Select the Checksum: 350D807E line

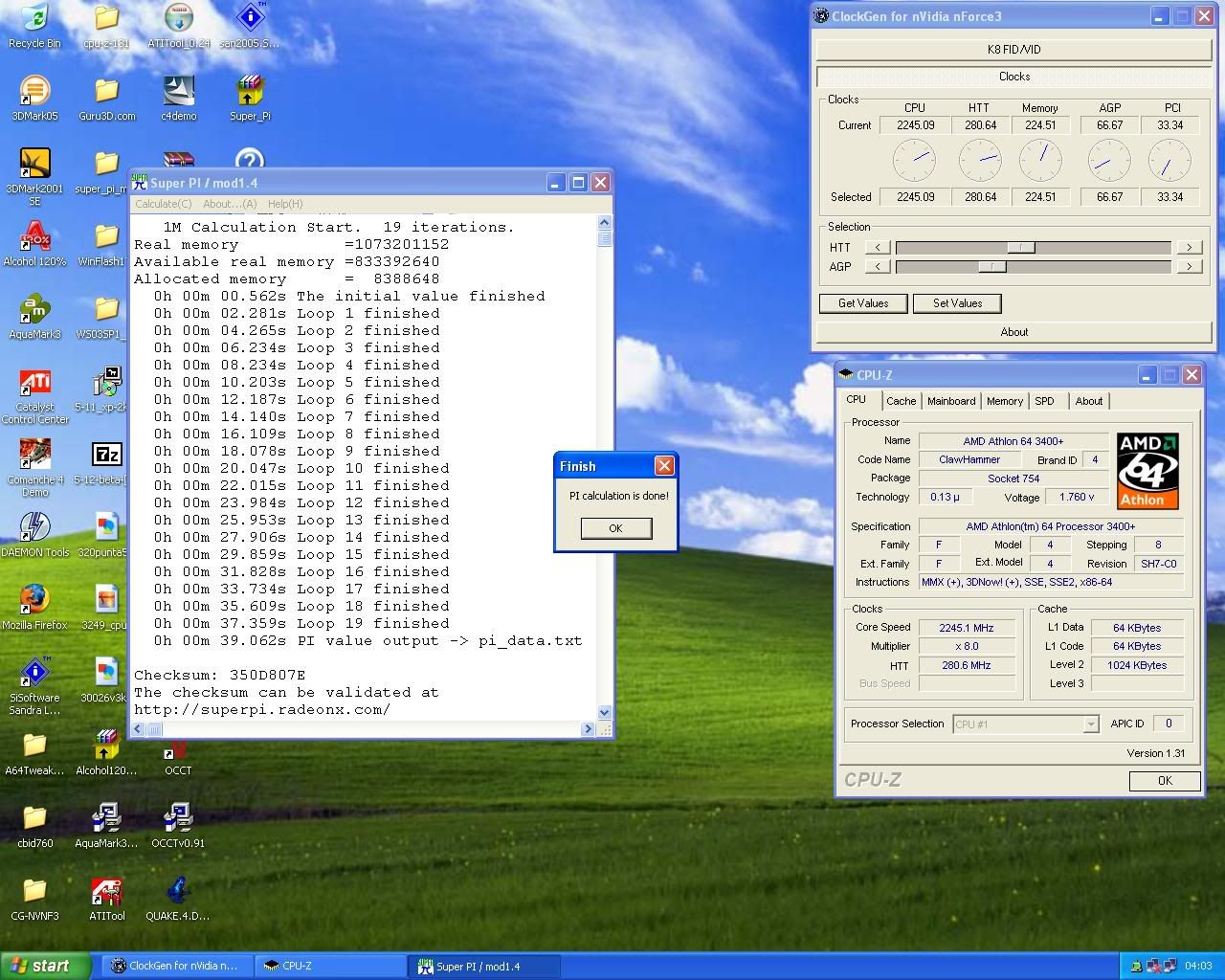tap(220, 675)
